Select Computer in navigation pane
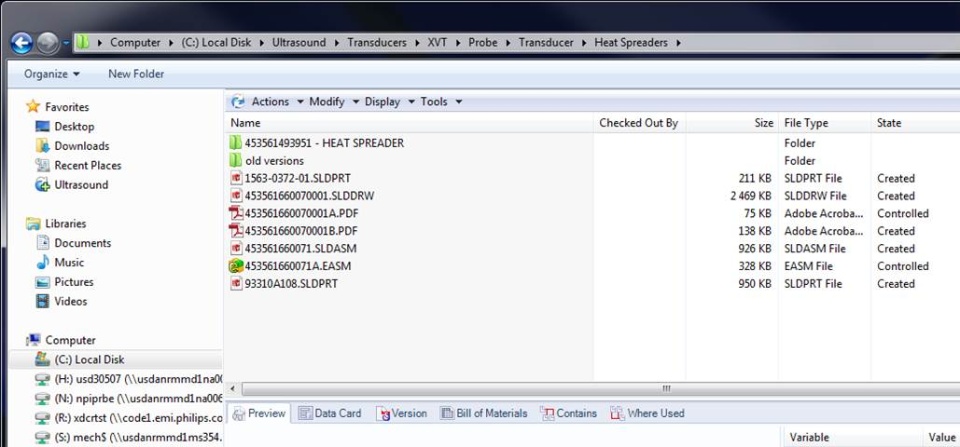The height and width of the screenshot is (447, 960). coord(70,340)
